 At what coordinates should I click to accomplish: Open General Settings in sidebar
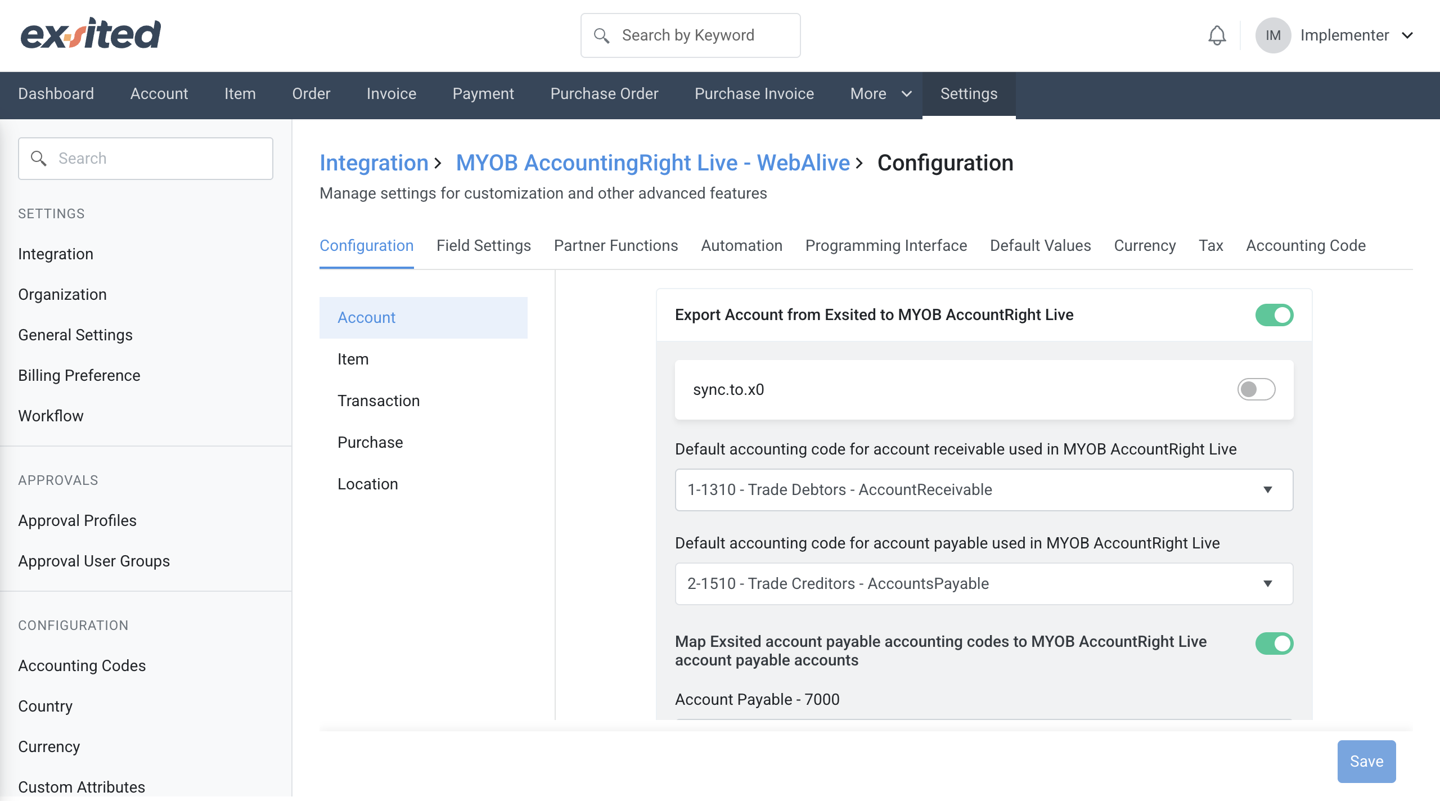pos(75,335)
